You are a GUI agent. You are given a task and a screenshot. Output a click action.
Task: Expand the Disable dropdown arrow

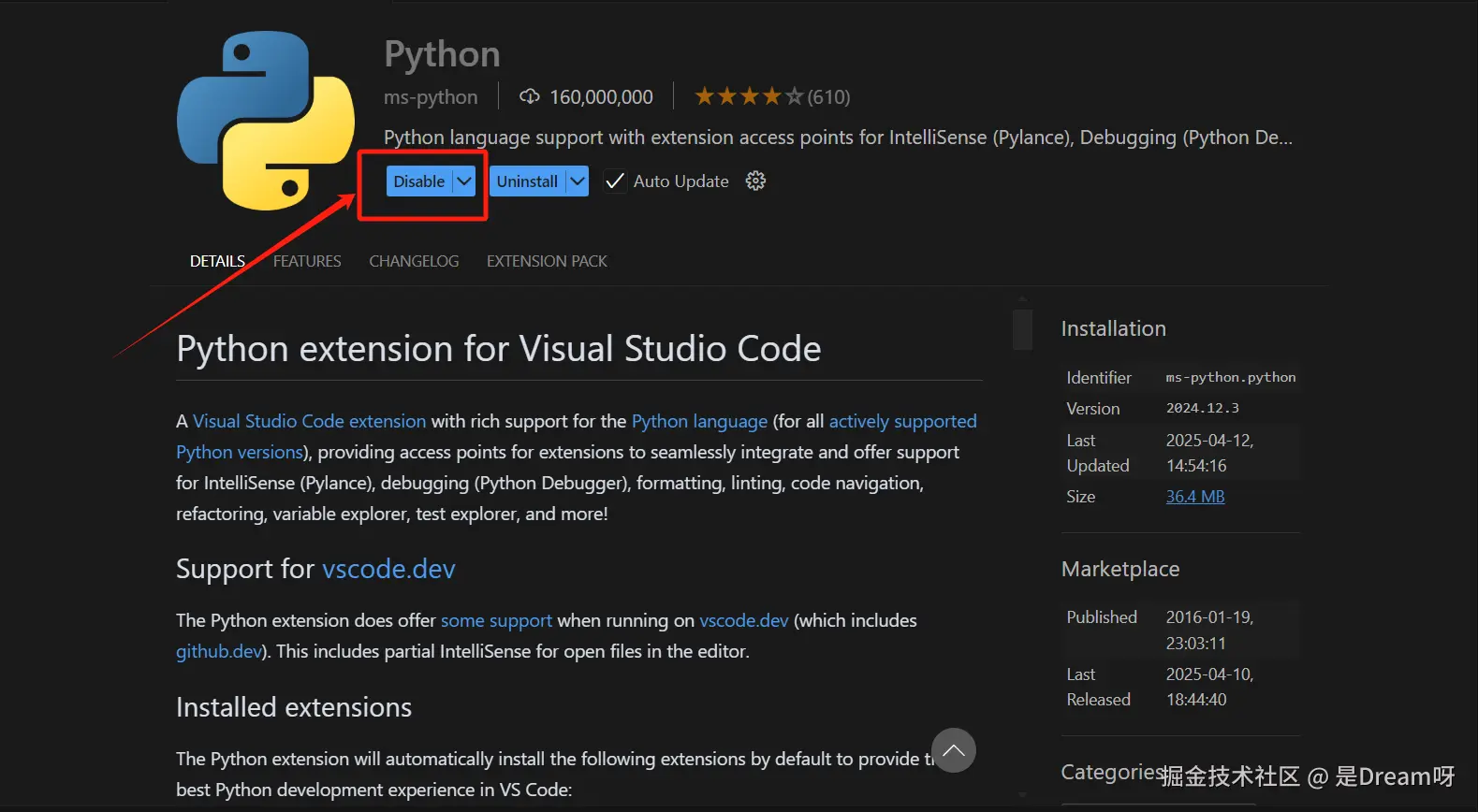[x=464, y=181]
